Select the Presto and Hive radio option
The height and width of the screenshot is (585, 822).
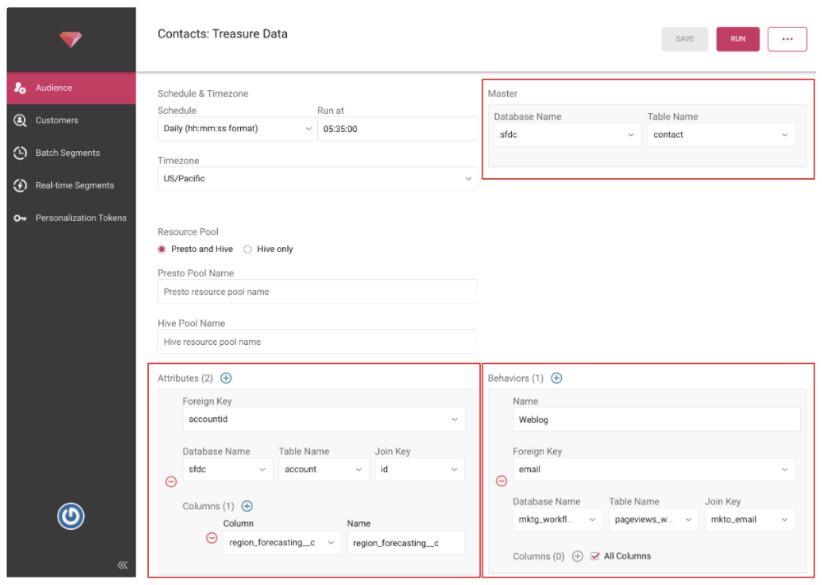(162, 249)
